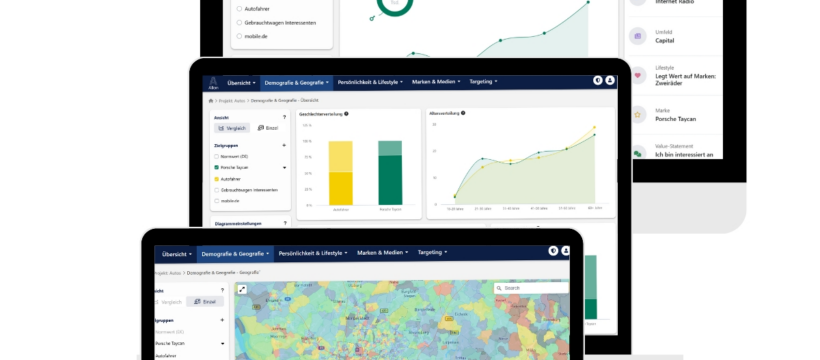Open Marken & Medien menu on middle tablet
Screen dimensions: 820x360
click(x=436, y=82)
